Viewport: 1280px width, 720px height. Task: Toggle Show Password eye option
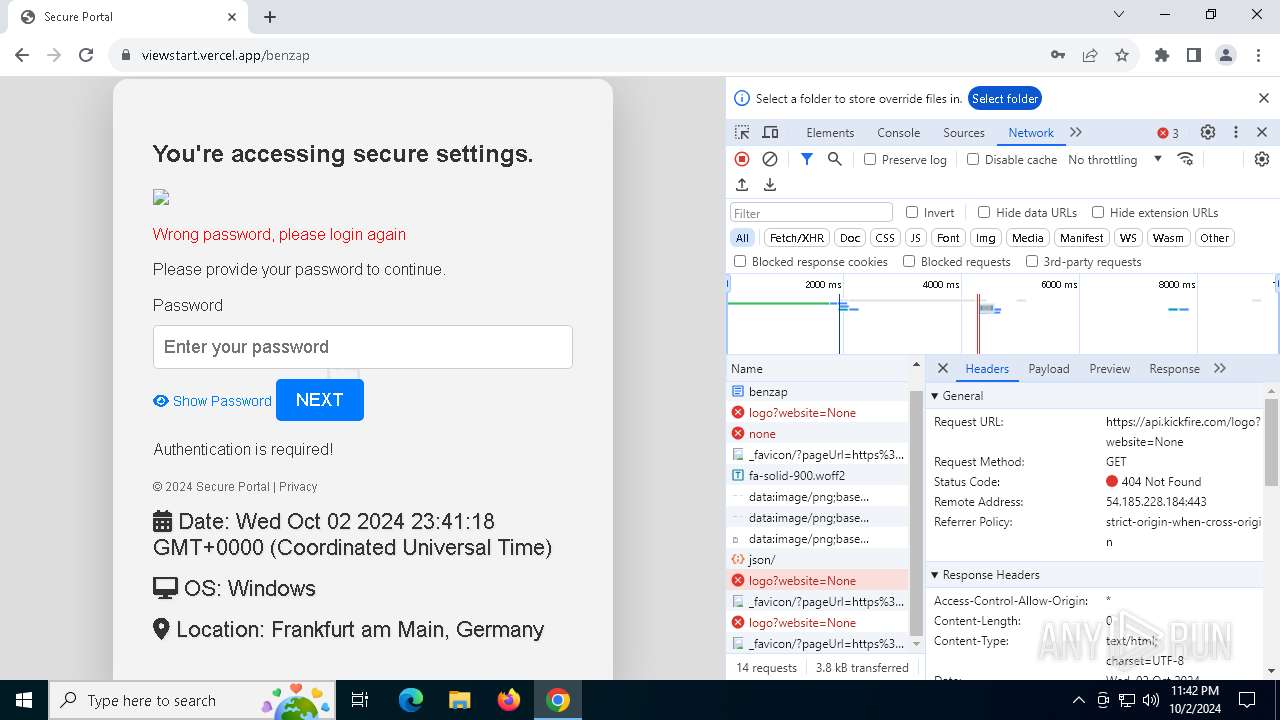[212, 401]
